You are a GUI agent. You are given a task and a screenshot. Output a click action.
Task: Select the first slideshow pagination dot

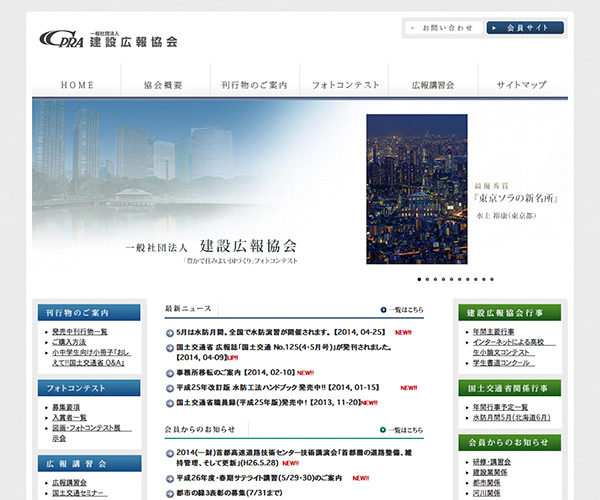click(420, 280)
